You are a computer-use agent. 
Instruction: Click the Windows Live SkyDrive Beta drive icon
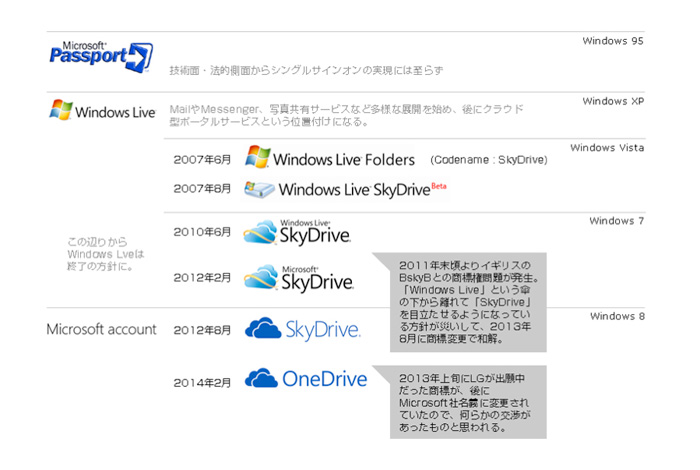tap(259, 190)
